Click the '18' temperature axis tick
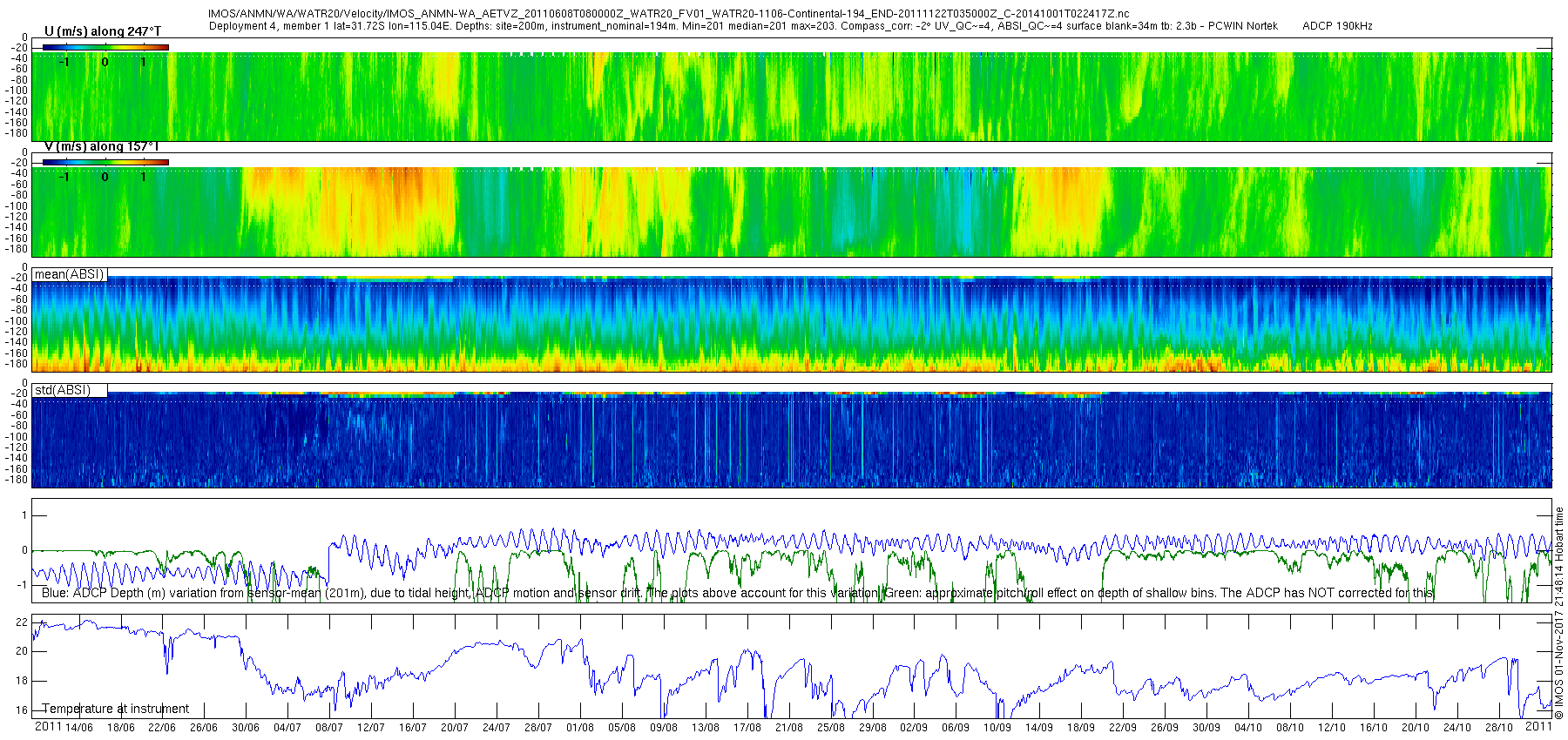The image size is (1568, 740). tap(23, 681)
